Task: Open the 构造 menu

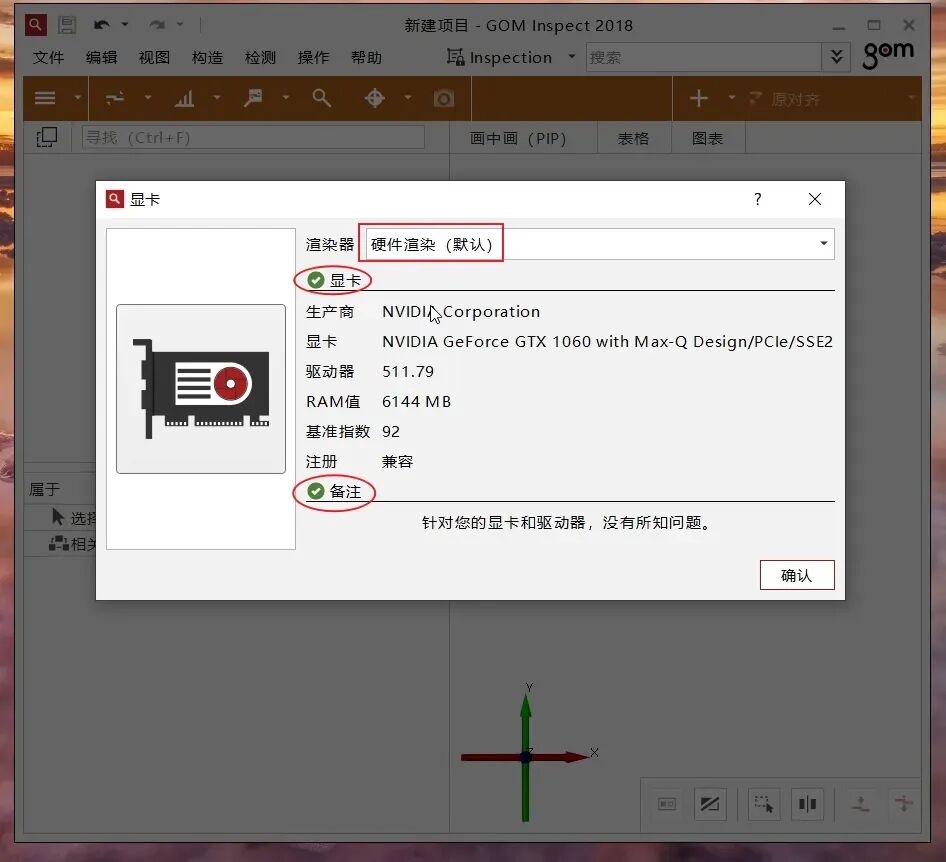Action: (208, 57)
